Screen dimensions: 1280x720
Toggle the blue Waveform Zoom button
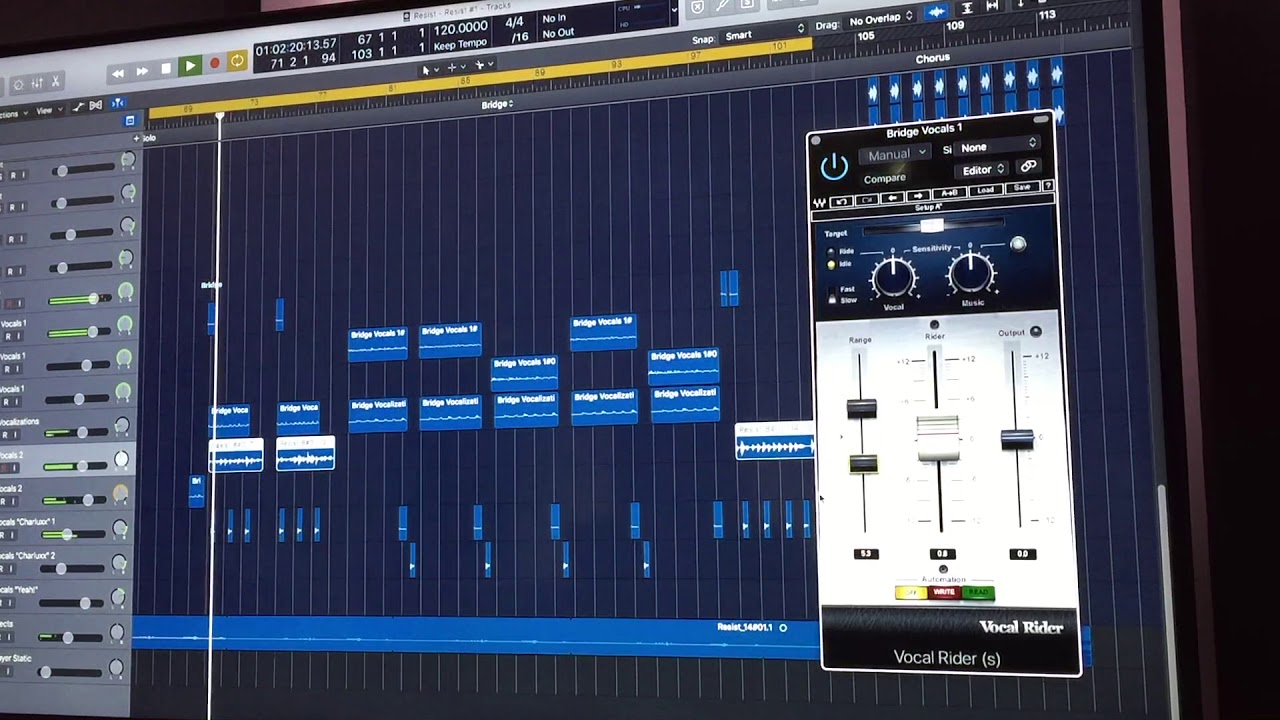[x=936, y=12]
